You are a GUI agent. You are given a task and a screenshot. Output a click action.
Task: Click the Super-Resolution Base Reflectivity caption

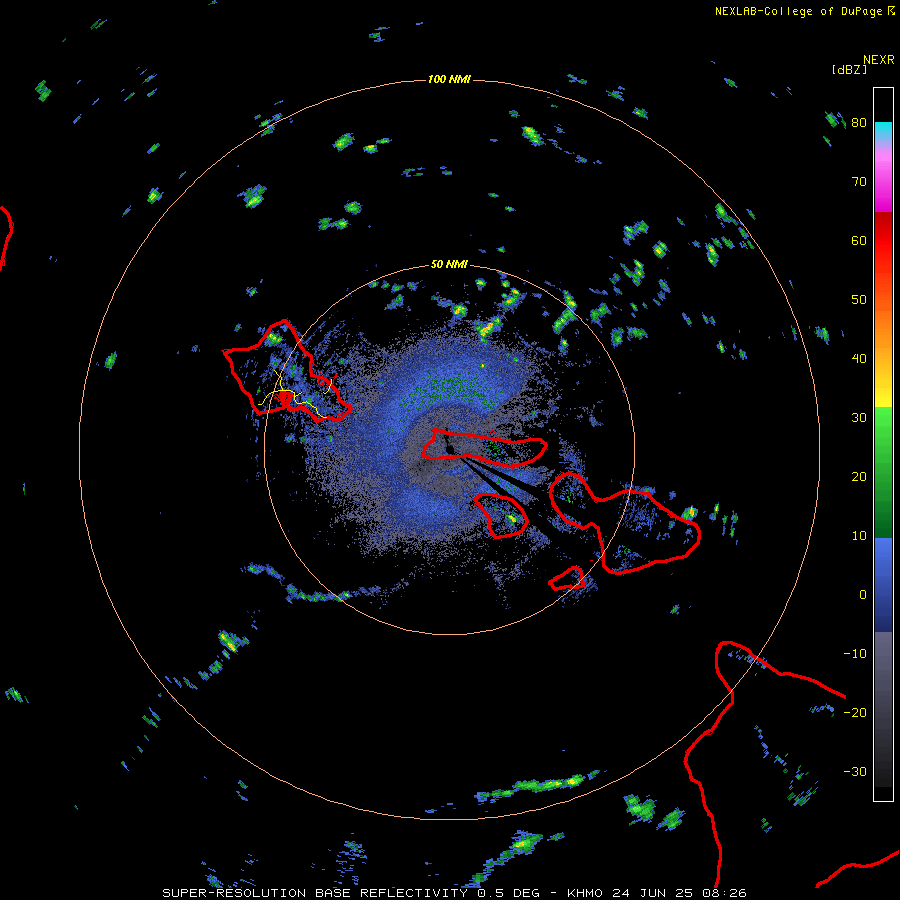point(455,893)
